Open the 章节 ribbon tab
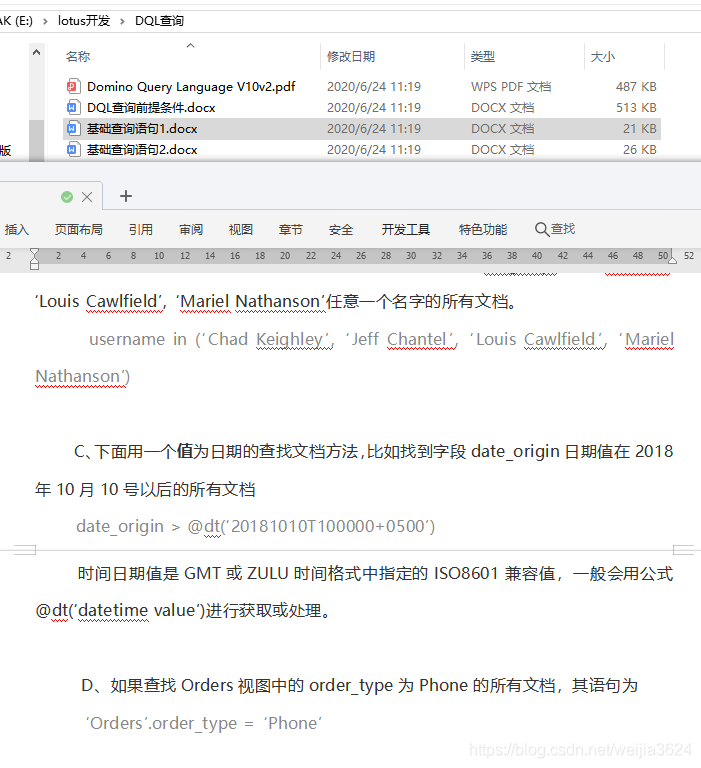701x768 pixels. [291, 229]
